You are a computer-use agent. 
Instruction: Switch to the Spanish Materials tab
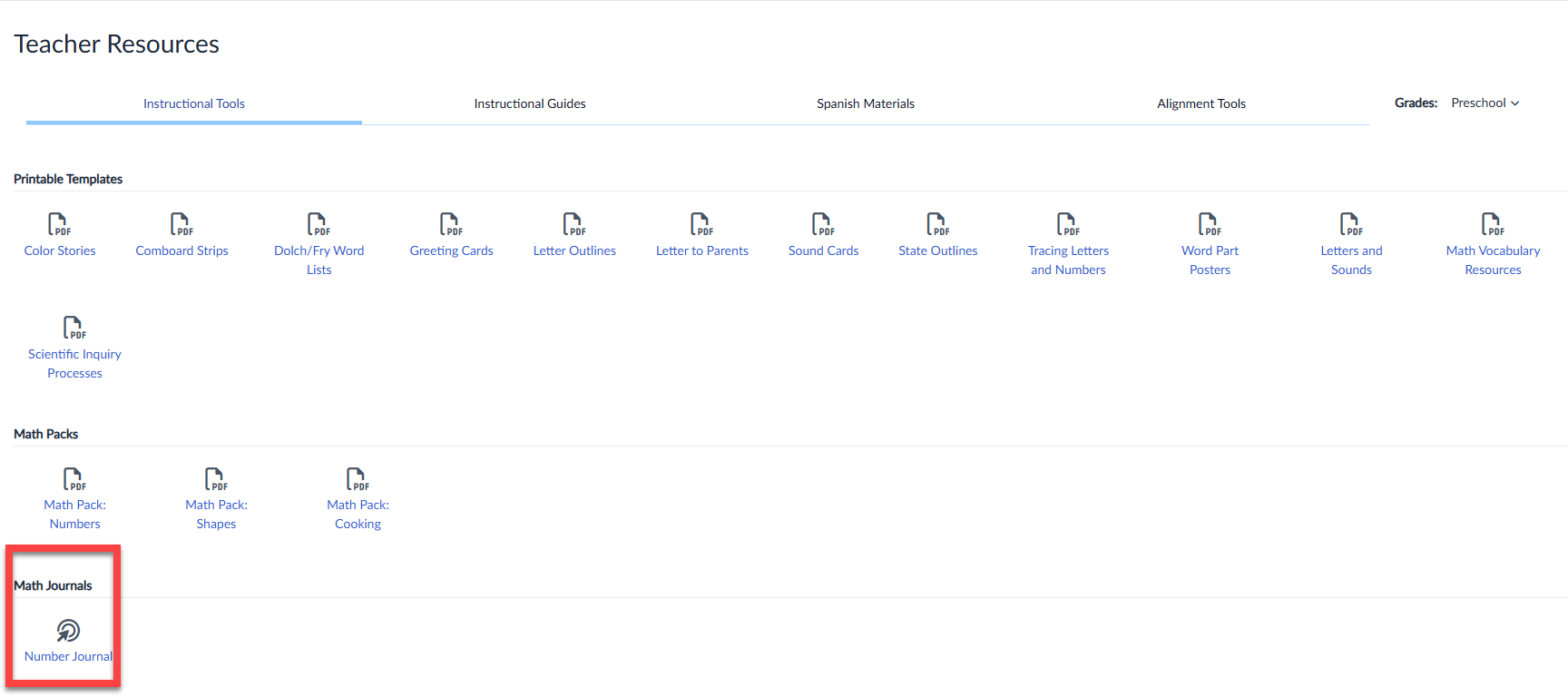coord(866,103)
